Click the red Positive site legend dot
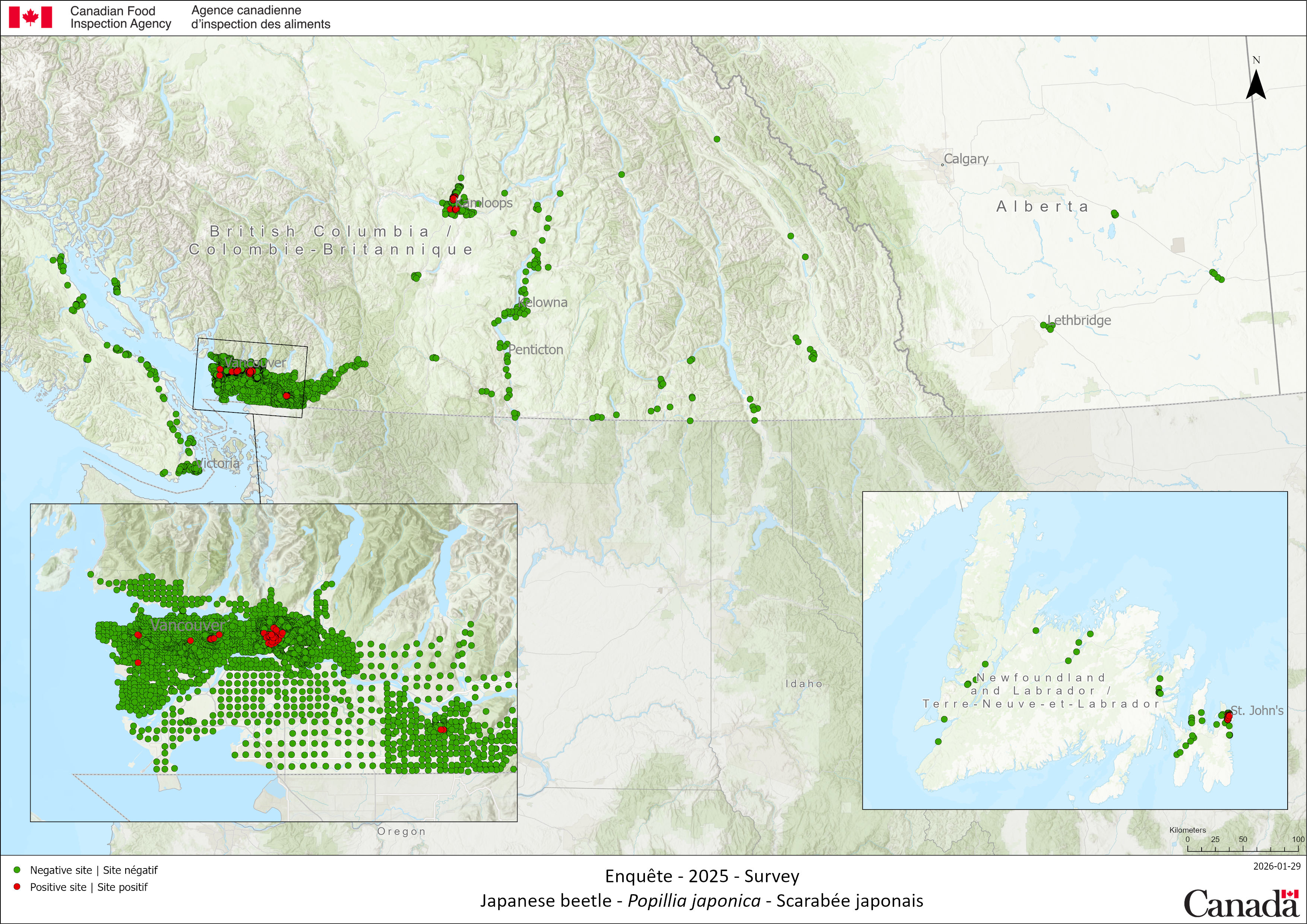 coord(17,886)
